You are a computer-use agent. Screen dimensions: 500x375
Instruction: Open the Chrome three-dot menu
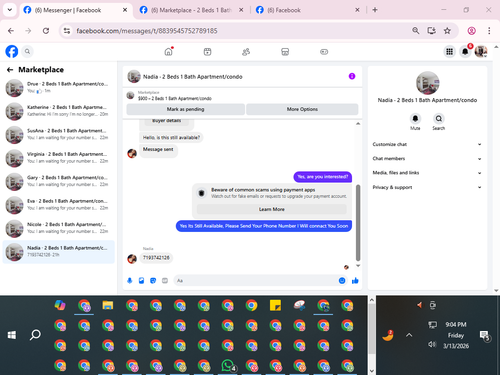489,31
